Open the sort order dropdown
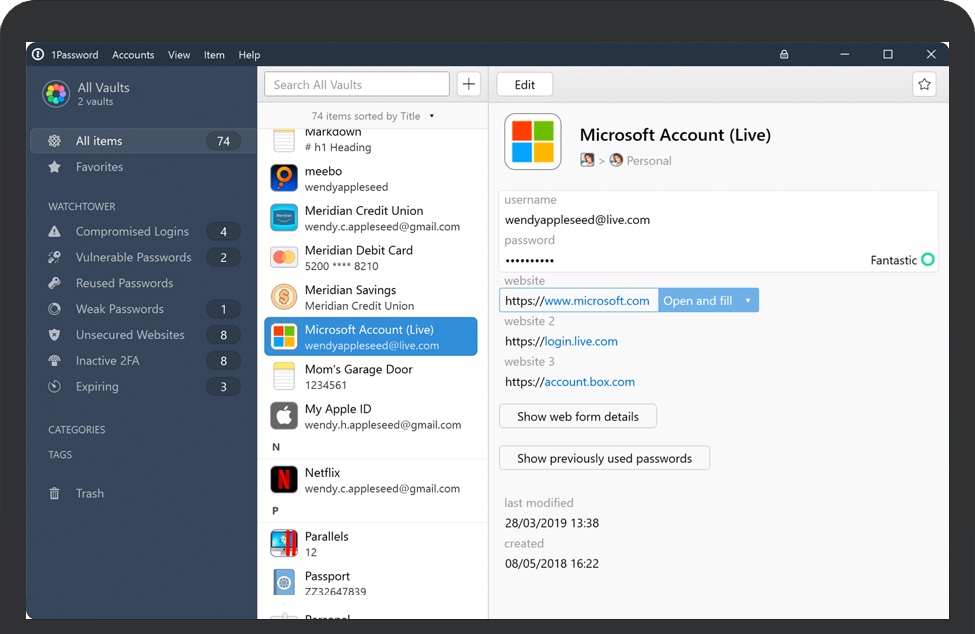Screen dimensions: 975x634 [432, 116]
